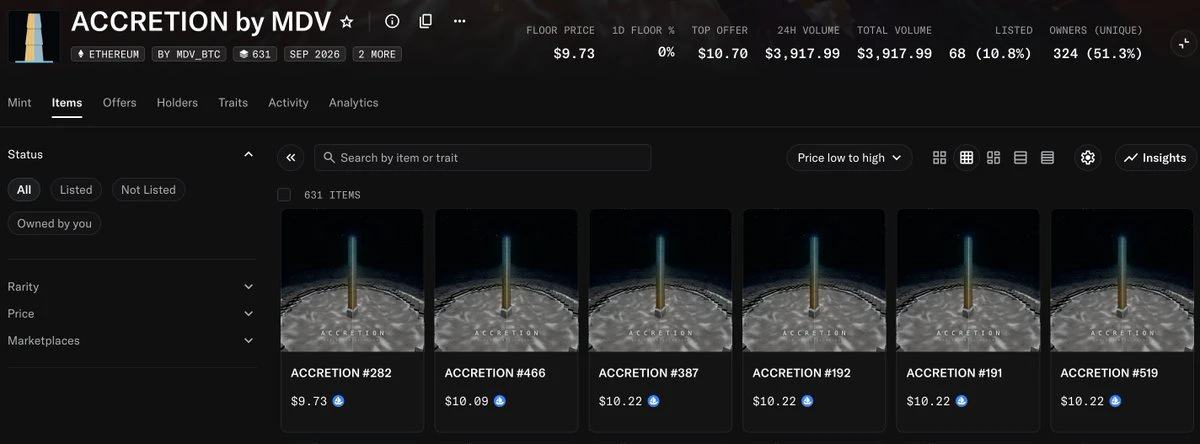
Task: Select the Not Listed status filter
Action: tap(148, 189)
